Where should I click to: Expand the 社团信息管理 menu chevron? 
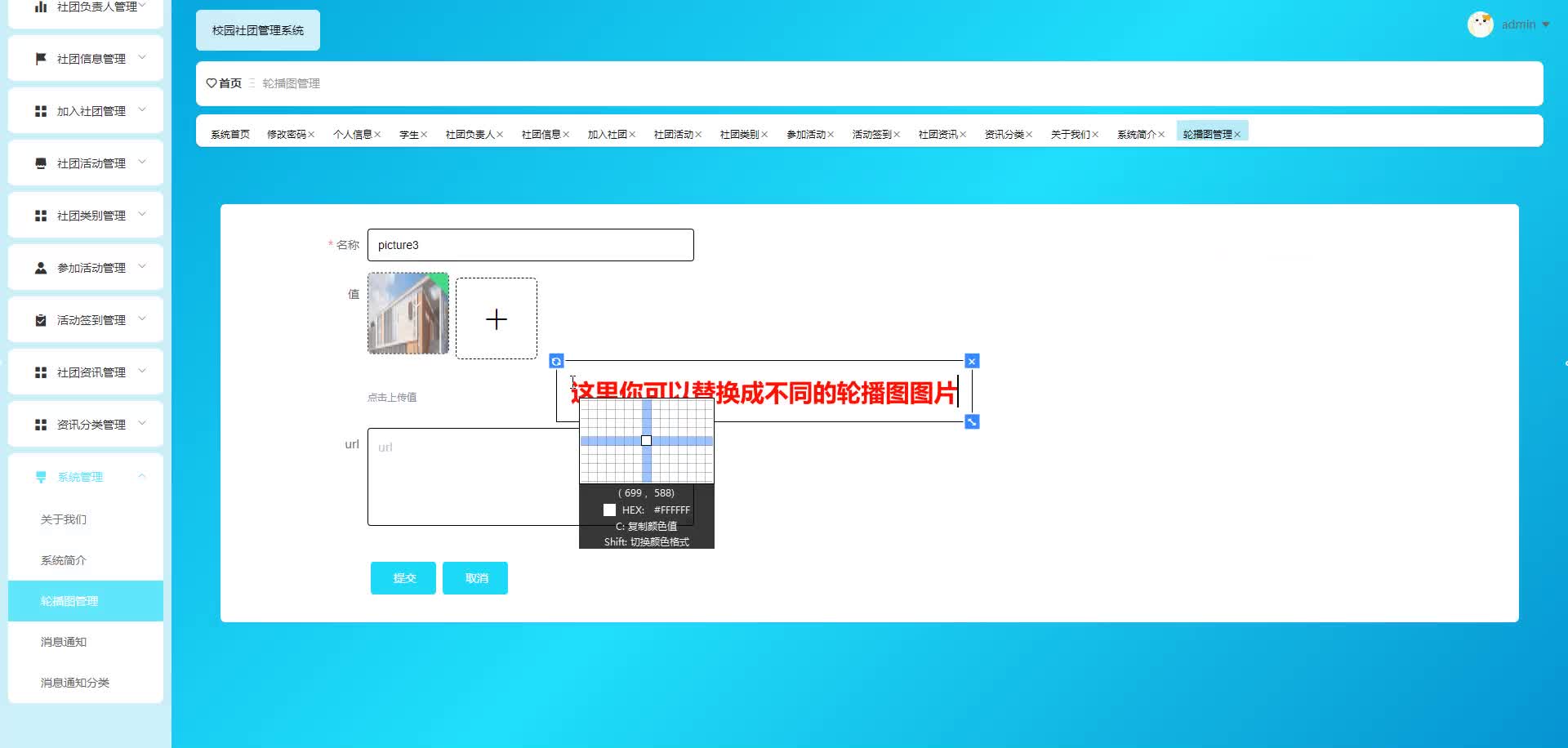click(142, 57)
